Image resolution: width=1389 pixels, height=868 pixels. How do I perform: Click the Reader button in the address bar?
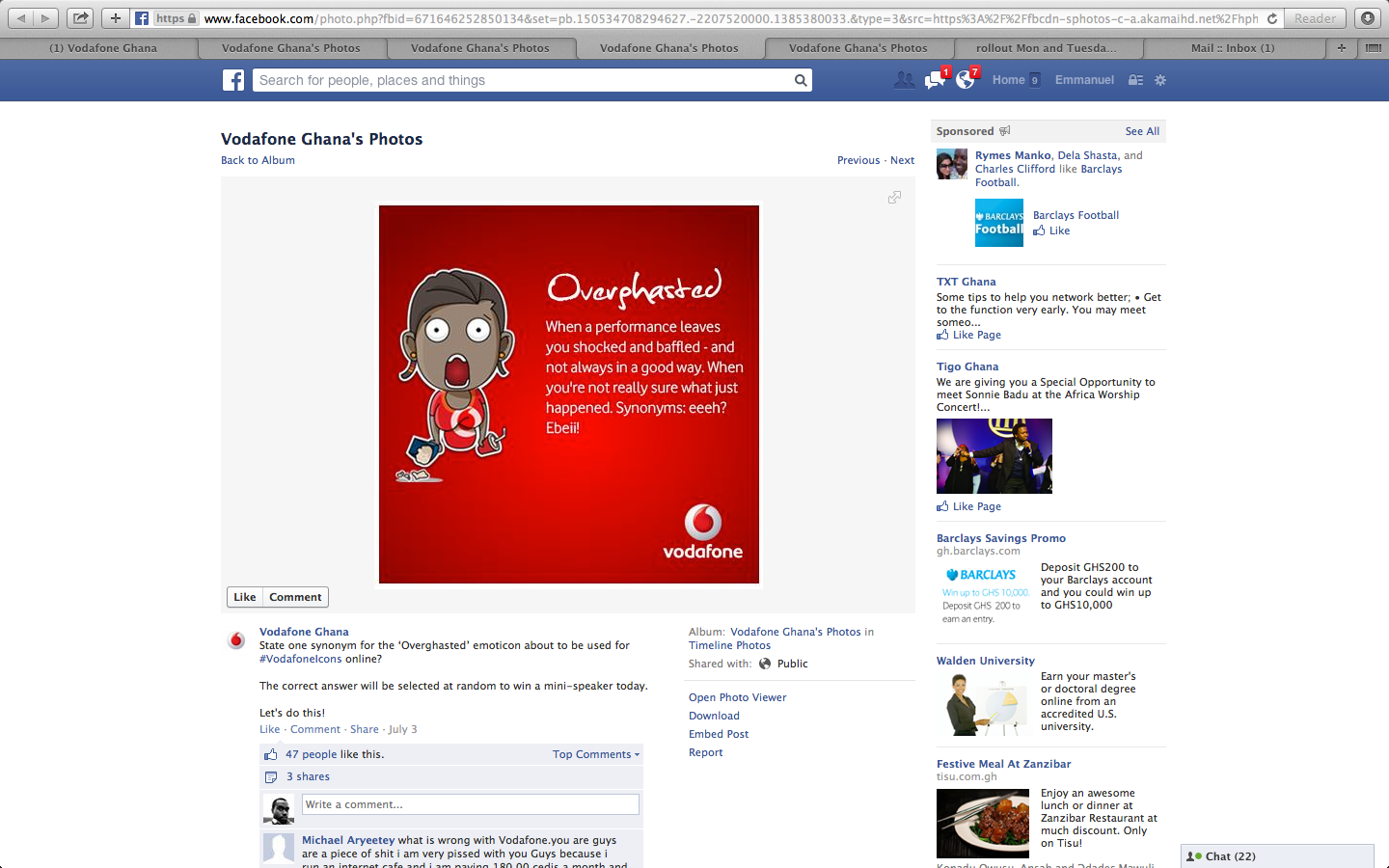(x=1316, y=18)
